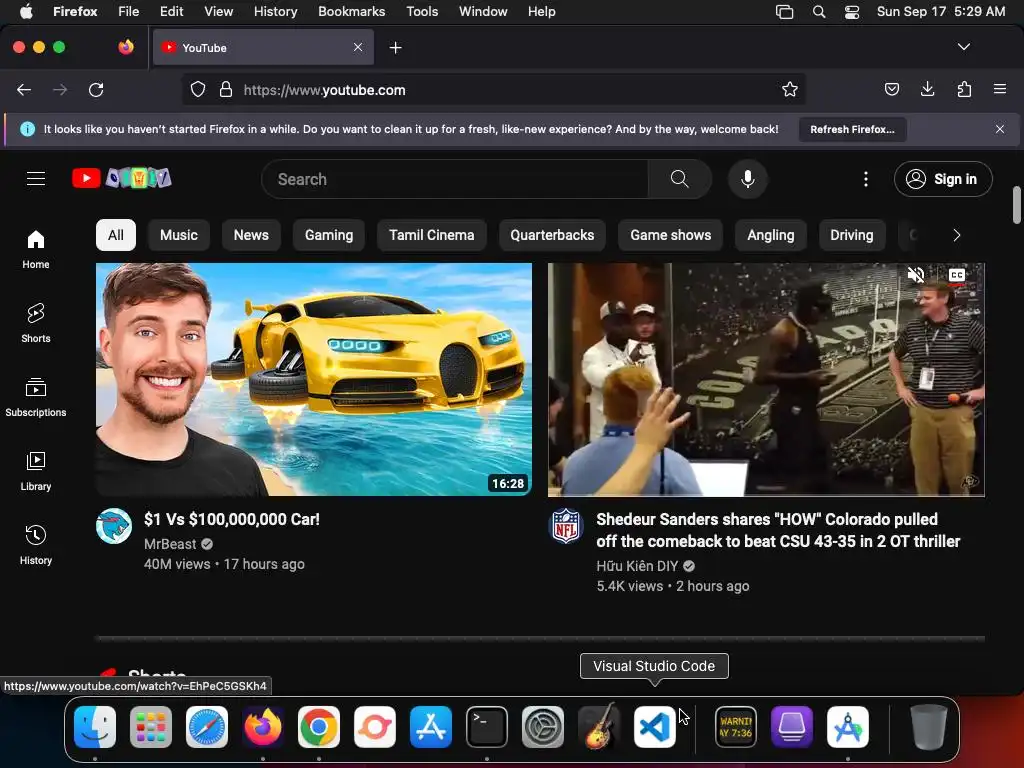
Task: Open the Firefox downloads panel
Action: pyautogui.click(x=927, y=89)
